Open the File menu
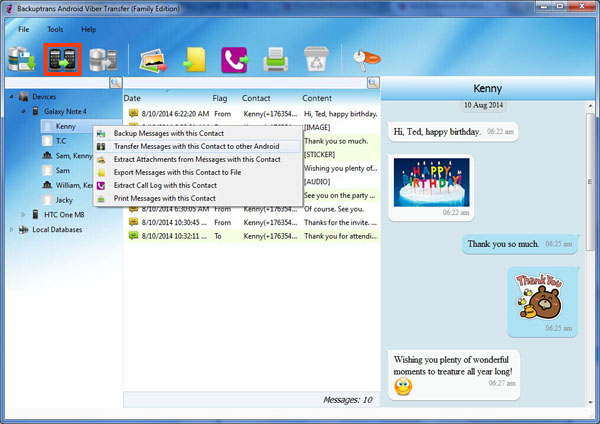 (x=23, y=29)
